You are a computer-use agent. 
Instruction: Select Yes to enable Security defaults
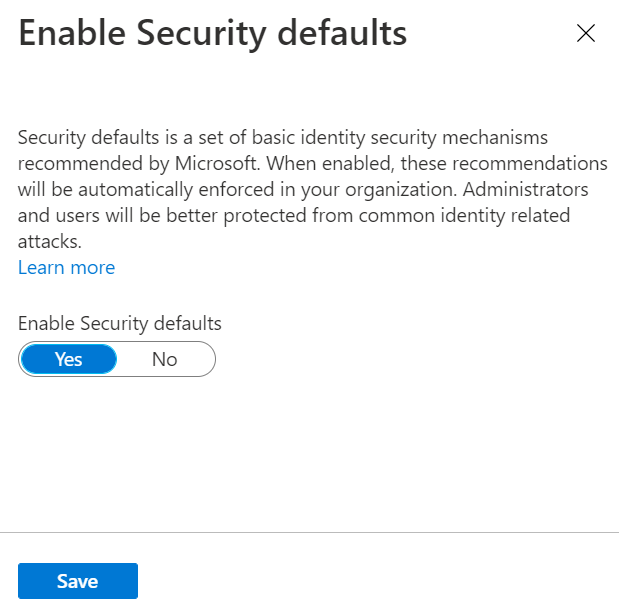pyautogui.click(x=69, y=359)
